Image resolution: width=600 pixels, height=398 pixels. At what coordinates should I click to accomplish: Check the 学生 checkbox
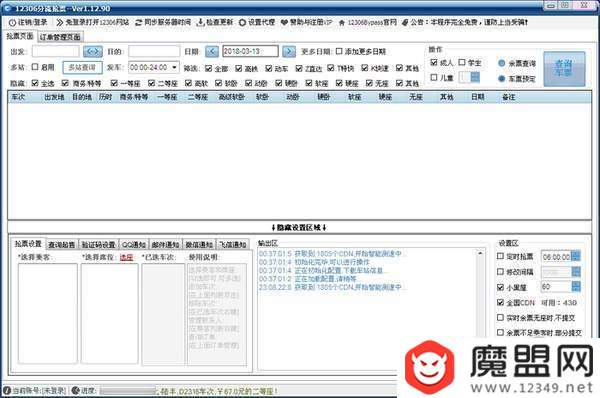pyautogui.click(x=462, y=62)
